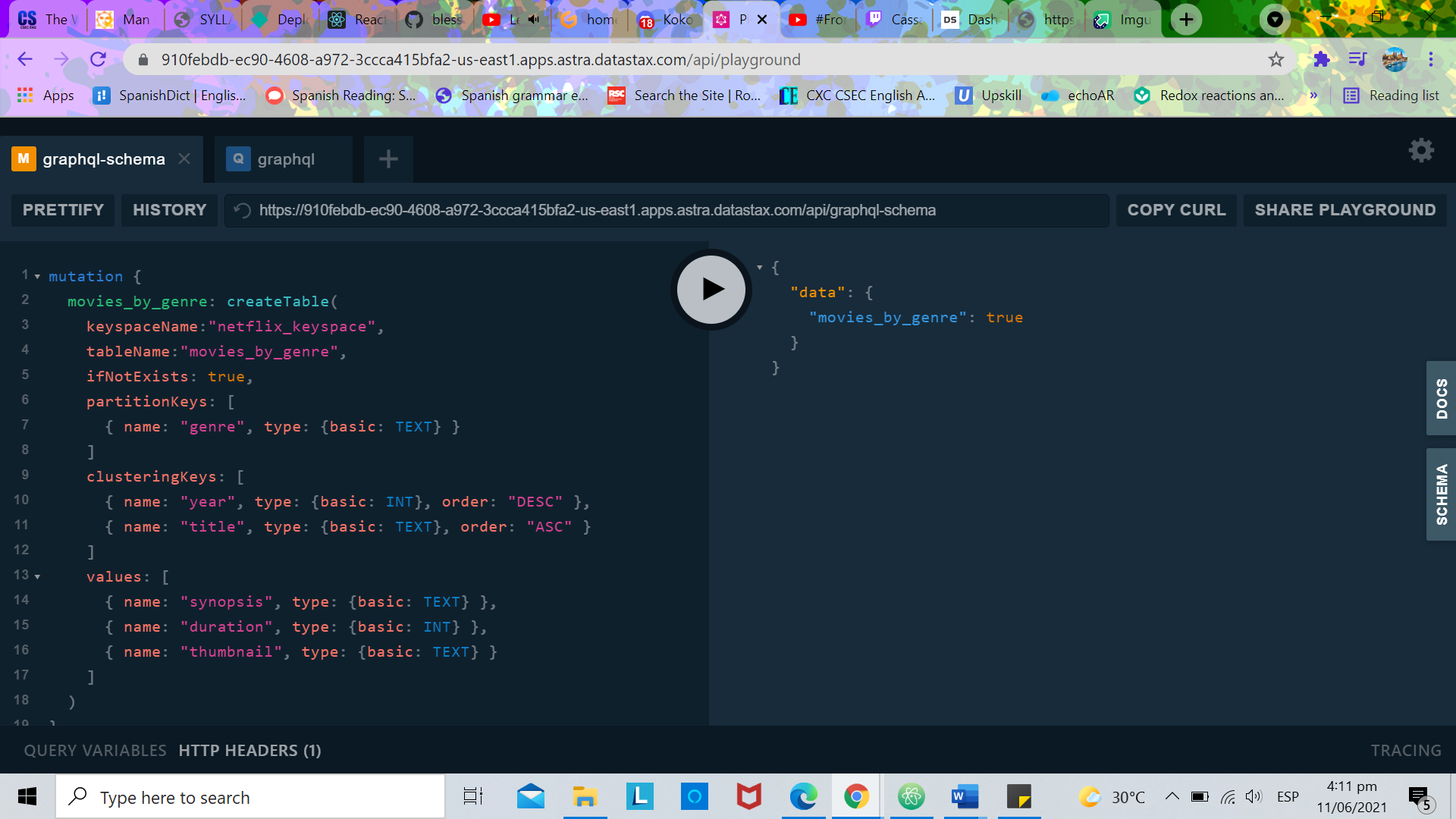Click the browser Extensions puzzle icon

pos(1321,59)
